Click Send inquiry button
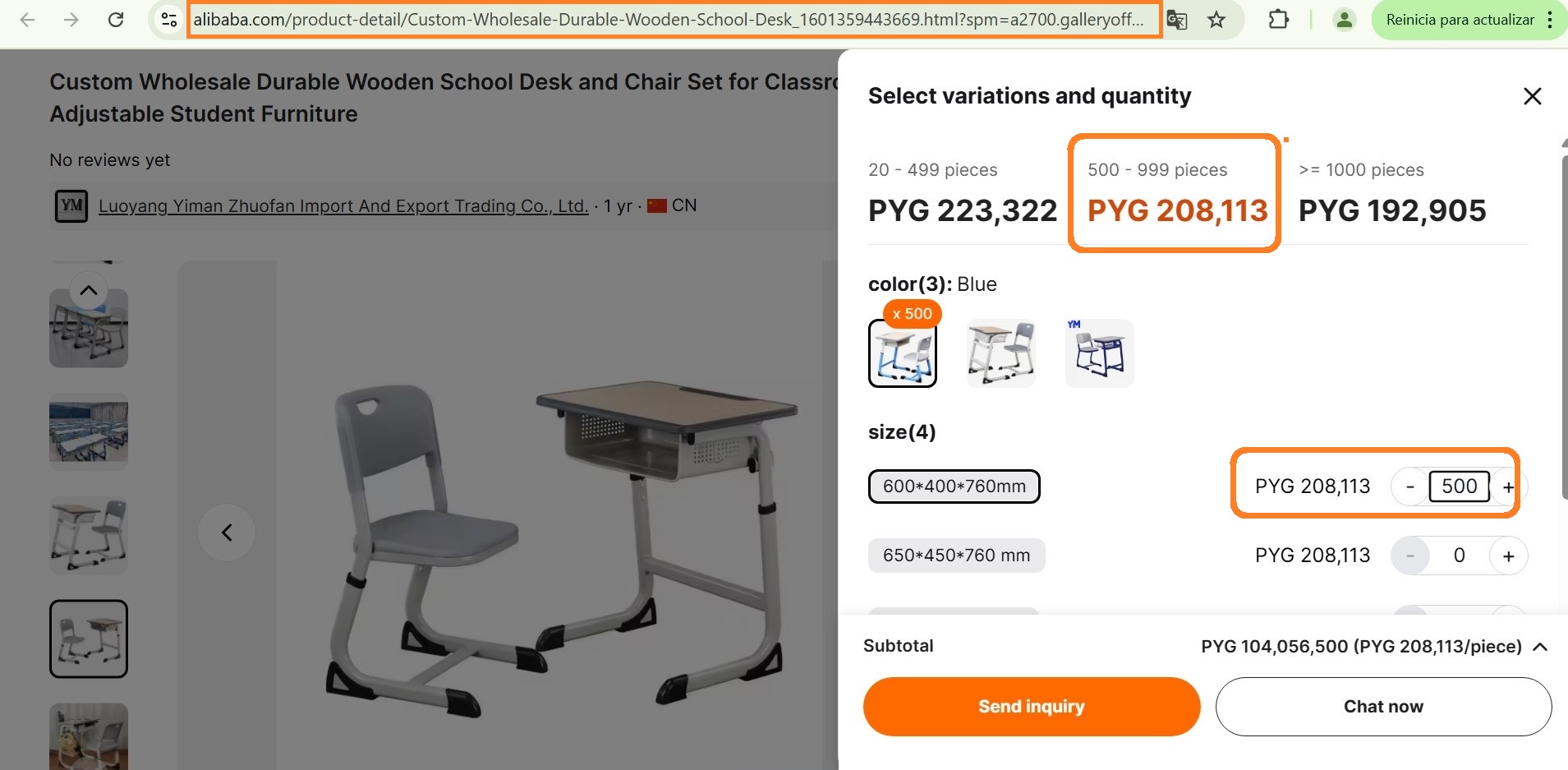Image resolution: width=1568 pixels, height=770 pixels. pyautogui.click(x=1031, y=707)
